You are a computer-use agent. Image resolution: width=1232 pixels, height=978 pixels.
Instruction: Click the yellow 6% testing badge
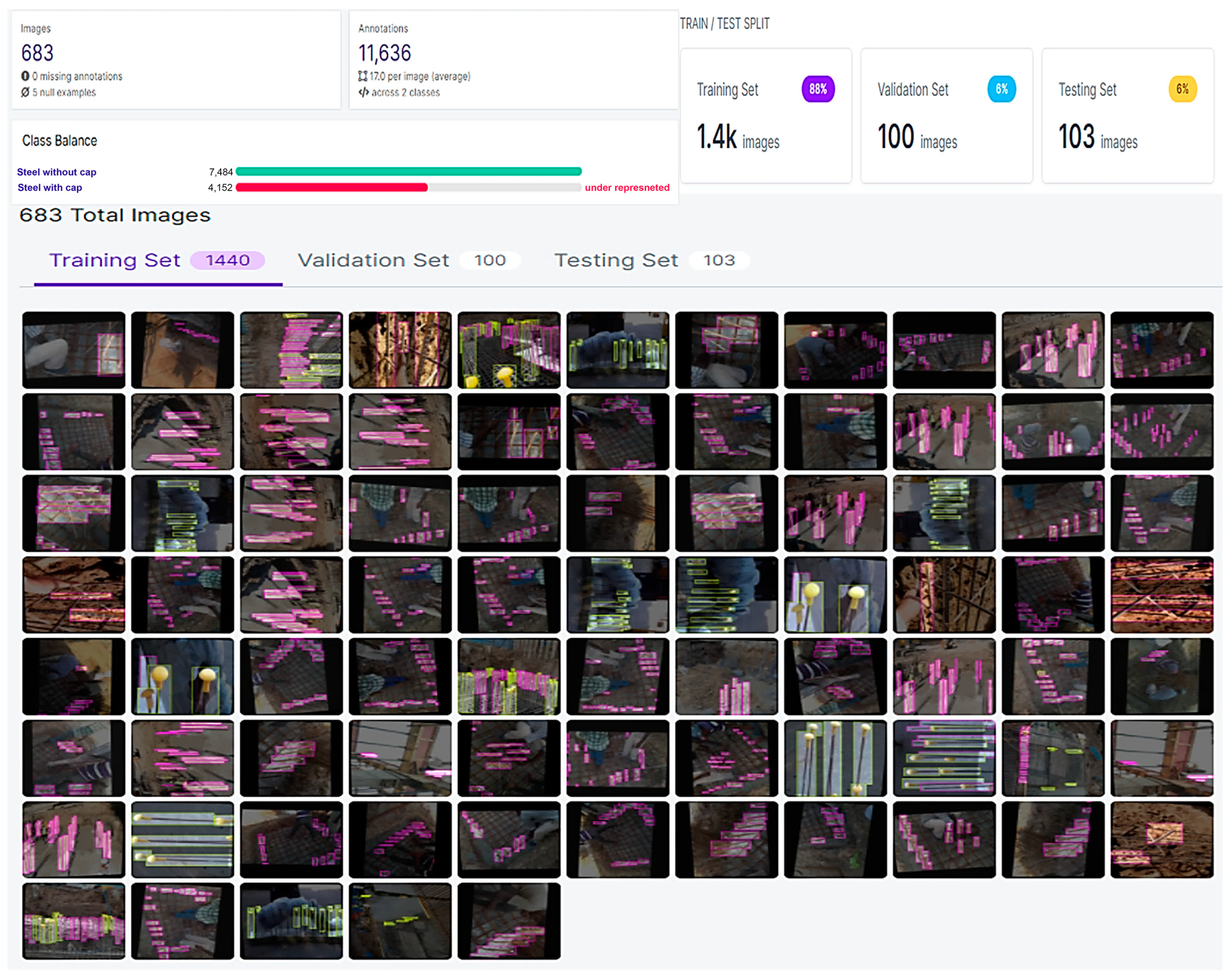(x=1182, y=89)
